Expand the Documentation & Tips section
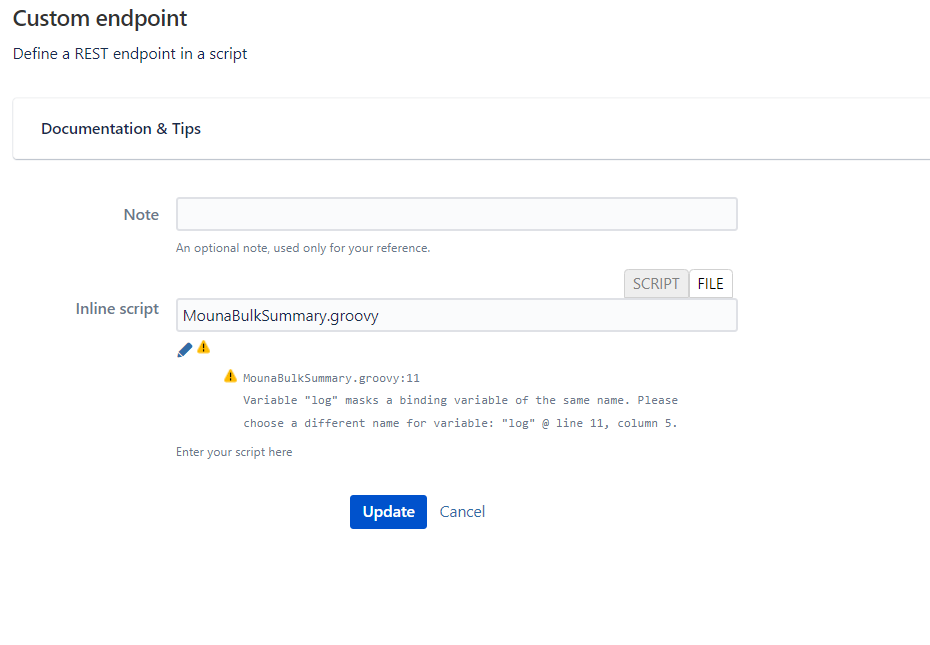Viewport: 930px width, 645px height. point(121,129)
